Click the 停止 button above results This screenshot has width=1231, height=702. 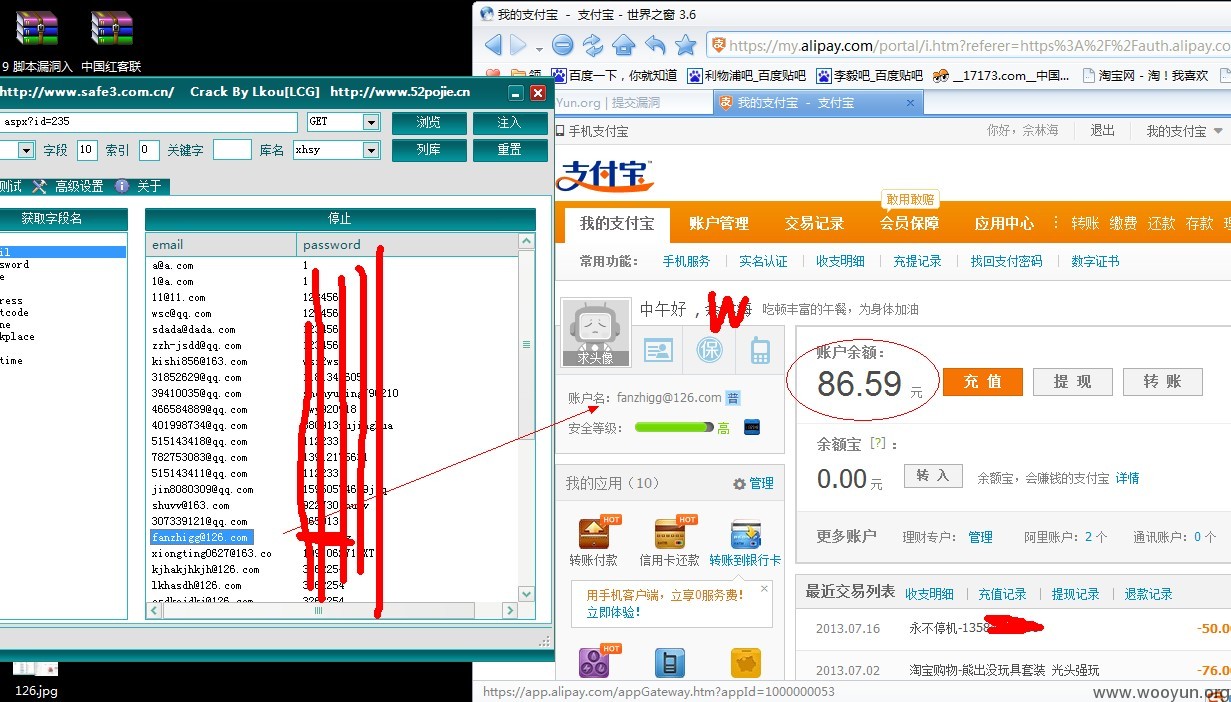click(340, 218)
